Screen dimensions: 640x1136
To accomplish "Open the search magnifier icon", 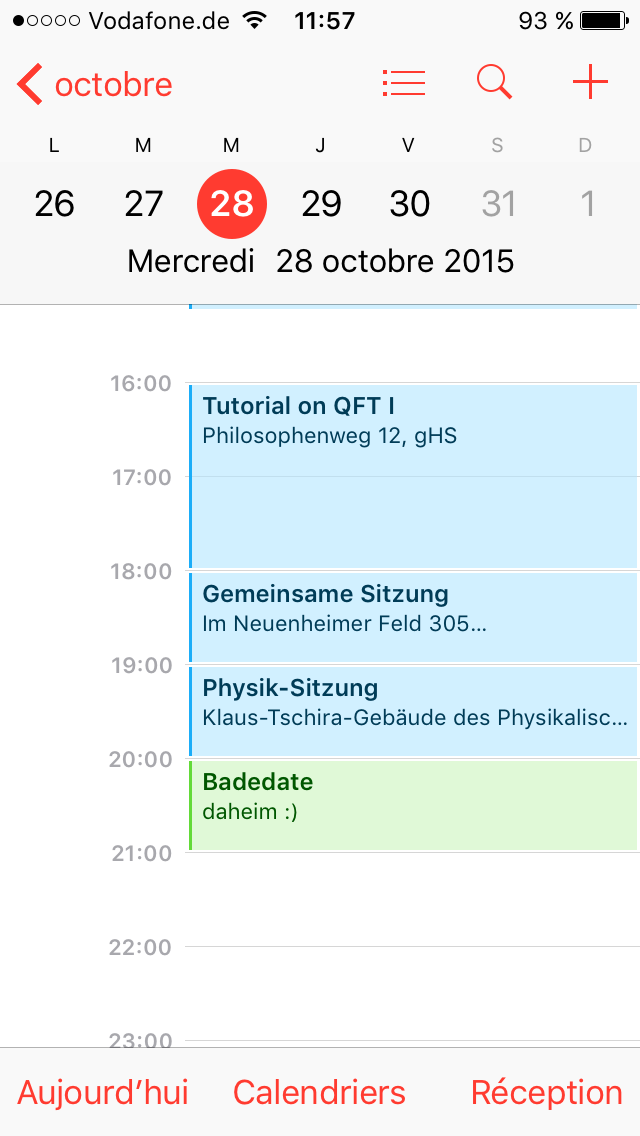I will [x=494, y=83].
